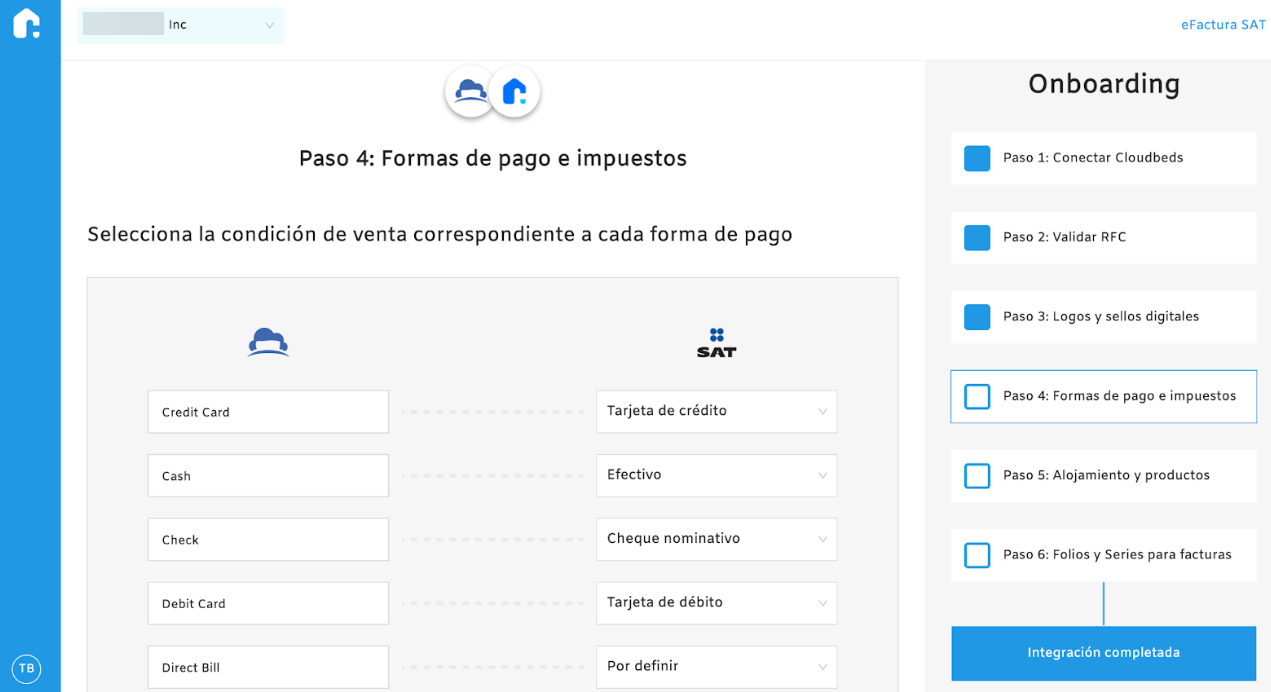Image resolution: width=1271 pixels, height=692 pixels.
Task: Click the Cloudbeds round icon at top
Action: pyautogui.click(x=470, y=92)
